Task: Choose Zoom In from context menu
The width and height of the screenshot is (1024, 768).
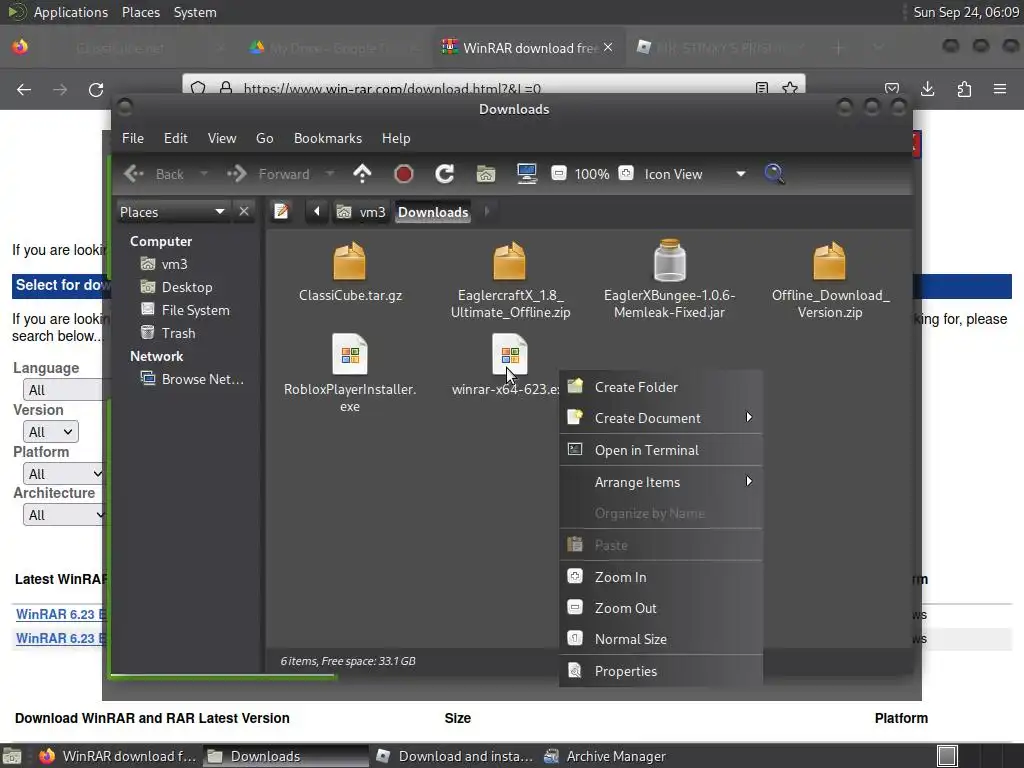Action: 661,577
